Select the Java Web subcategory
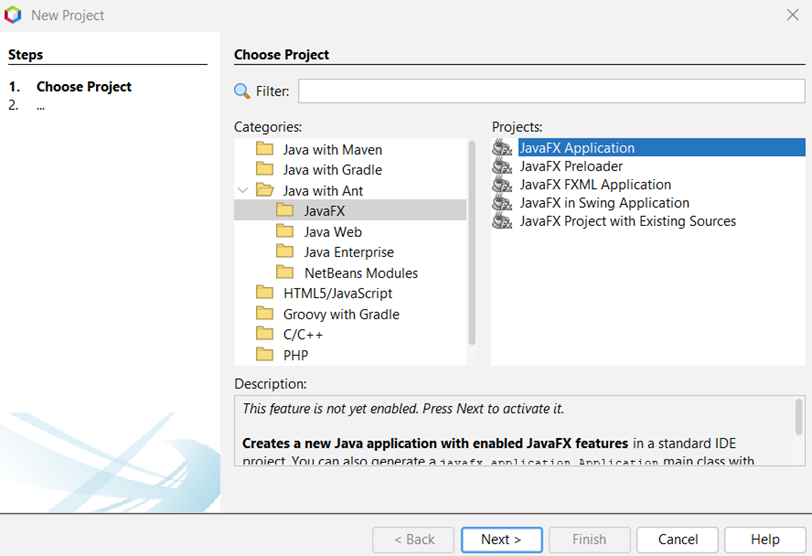The width and height of the screenshot is (812, 556). [333, 232]
